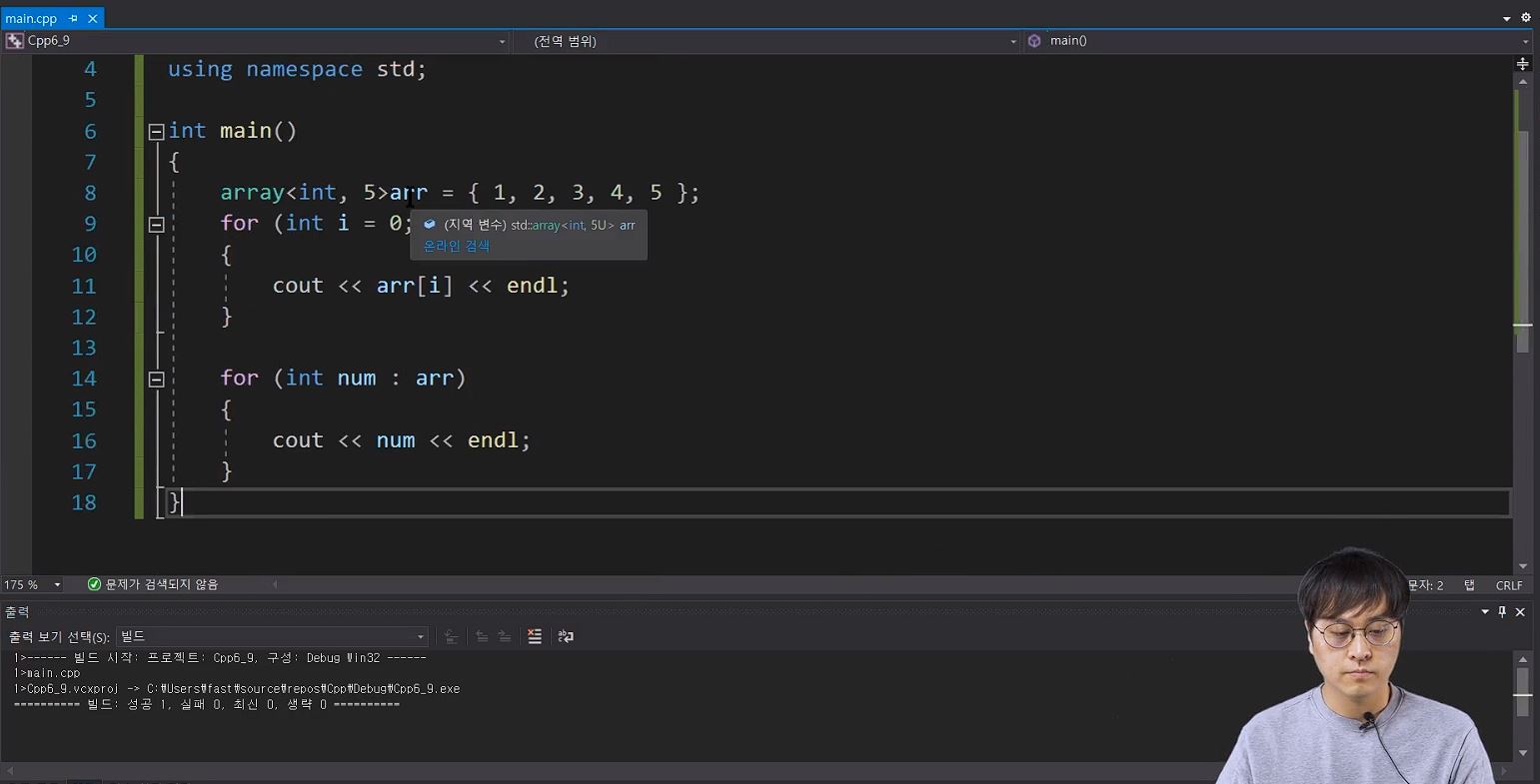Click the CRLF line ending indicator
This screenshot has height=784, width=1540.
click(1509, 585)
